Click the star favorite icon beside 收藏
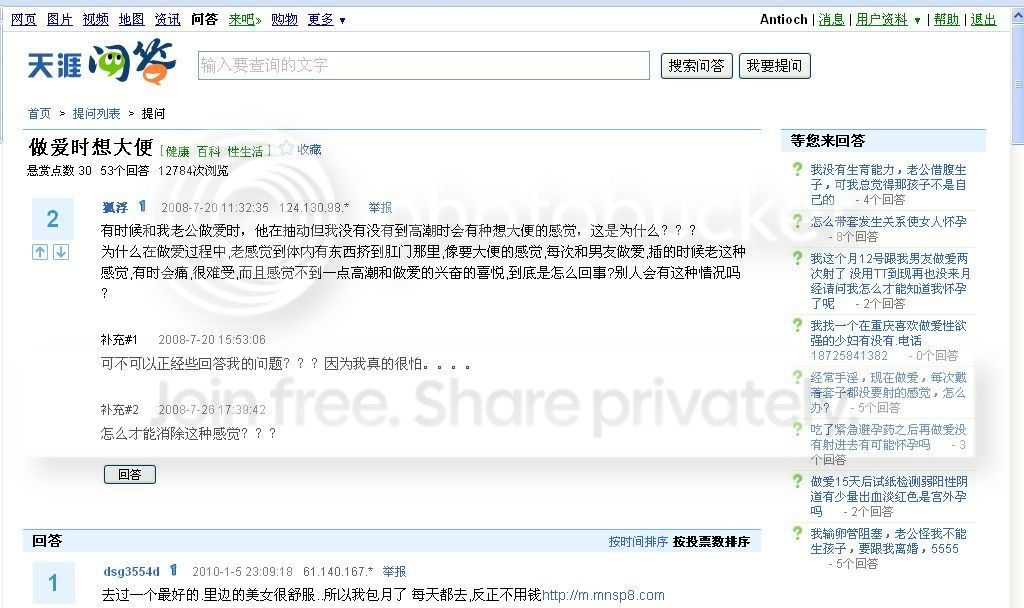The image size is (1024, 608). [x=286, y=148]
